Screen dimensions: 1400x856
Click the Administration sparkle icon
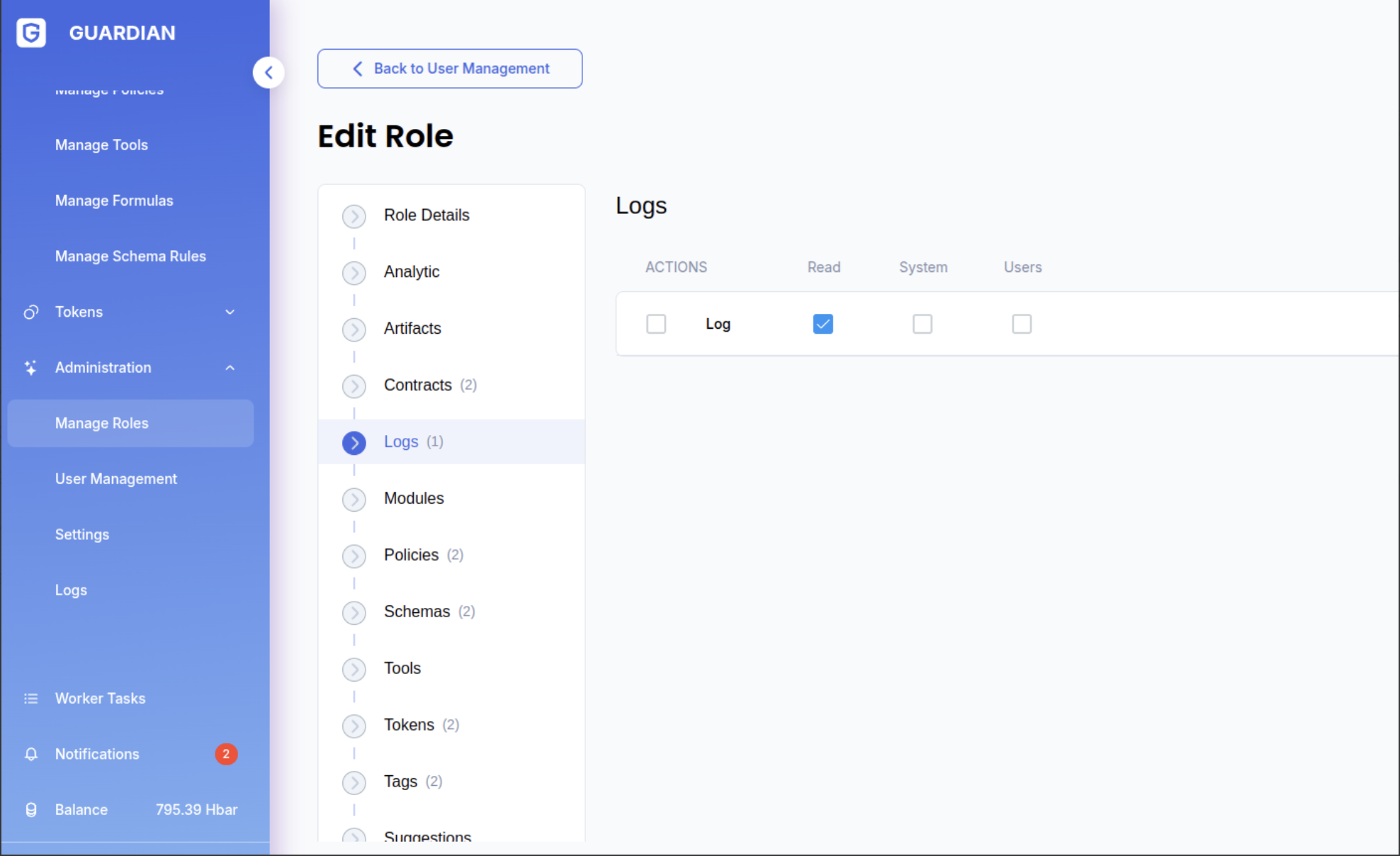click(x=31, y=368)
